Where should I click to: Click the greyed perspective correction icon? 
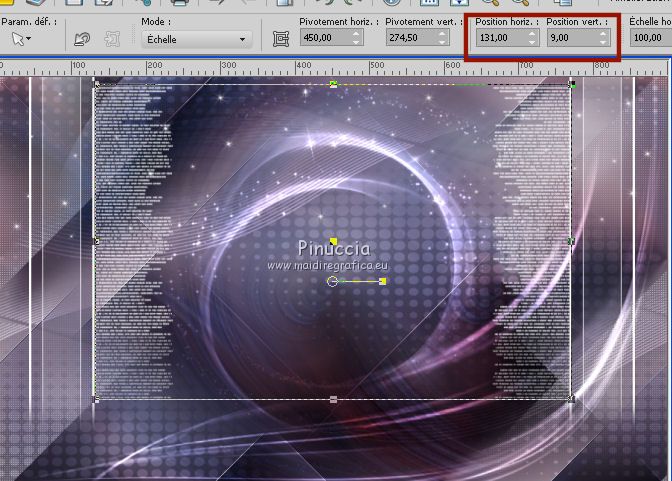(x=112, y=39)
